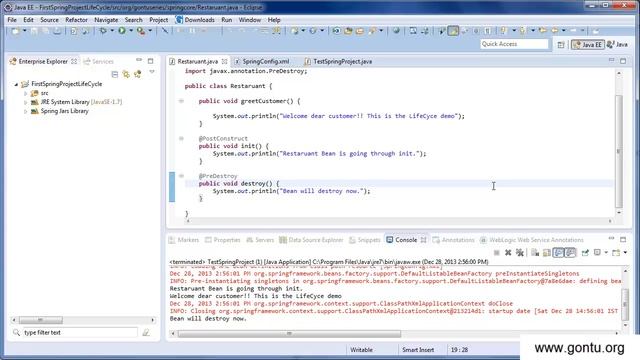
Task: Click the focus on active task icon in explorer
Action: [138, 74]
